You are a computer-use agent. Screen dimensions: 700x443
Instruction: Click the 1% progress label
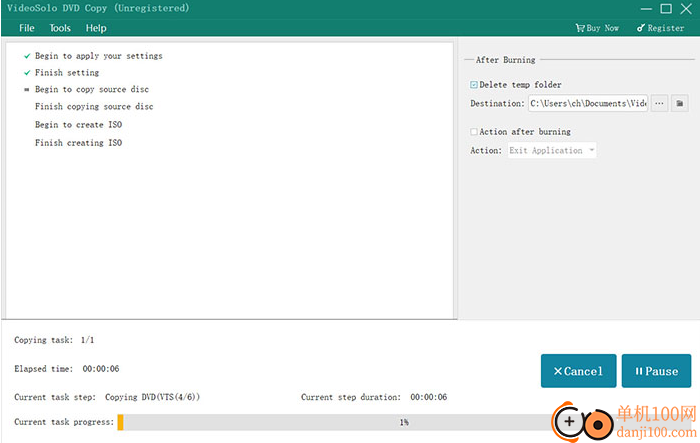click(404, 422)
